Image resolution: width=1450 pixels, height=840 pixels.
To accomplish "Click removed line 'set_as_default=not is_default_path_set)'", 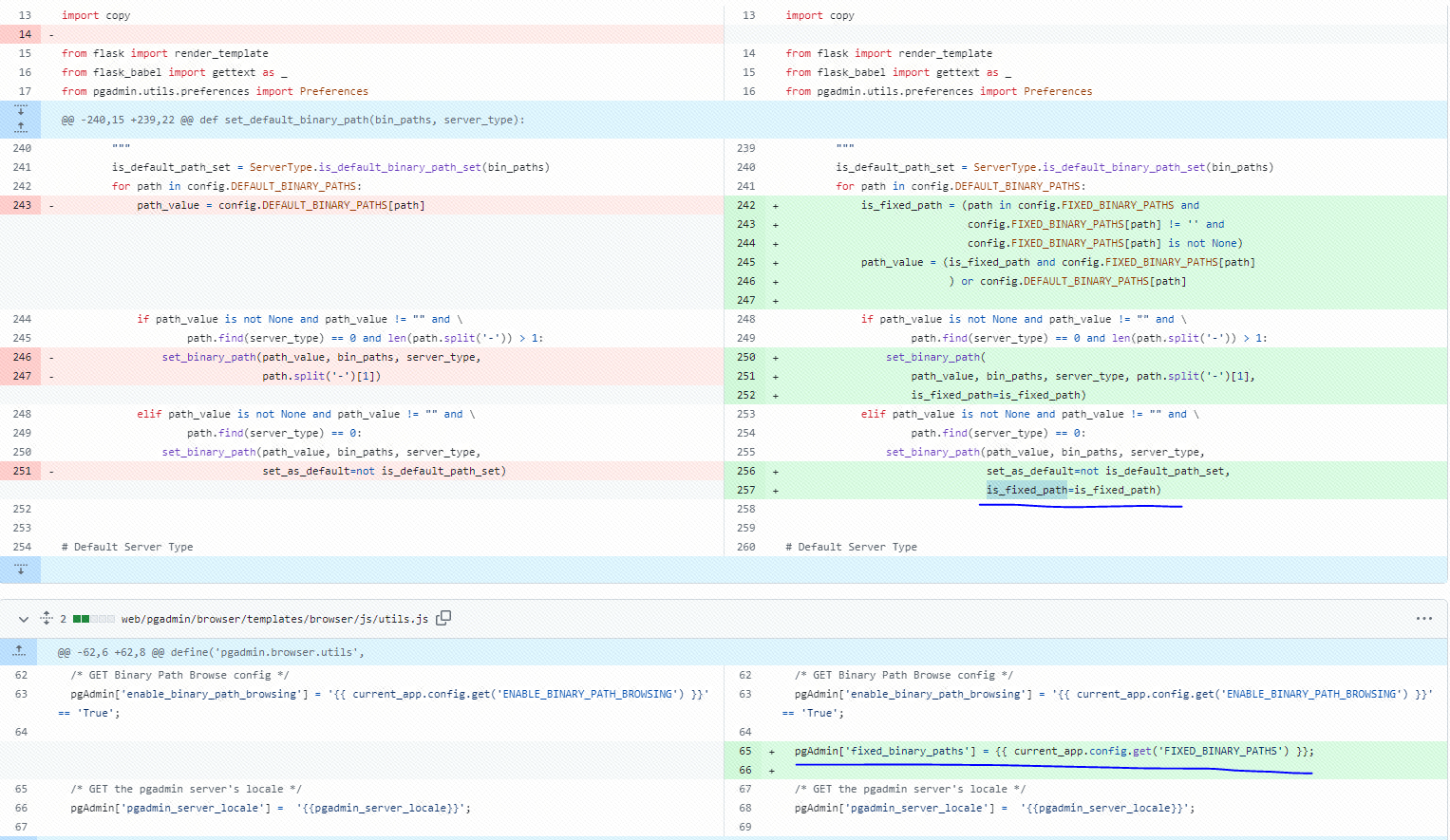I will [x=385, y=471].
